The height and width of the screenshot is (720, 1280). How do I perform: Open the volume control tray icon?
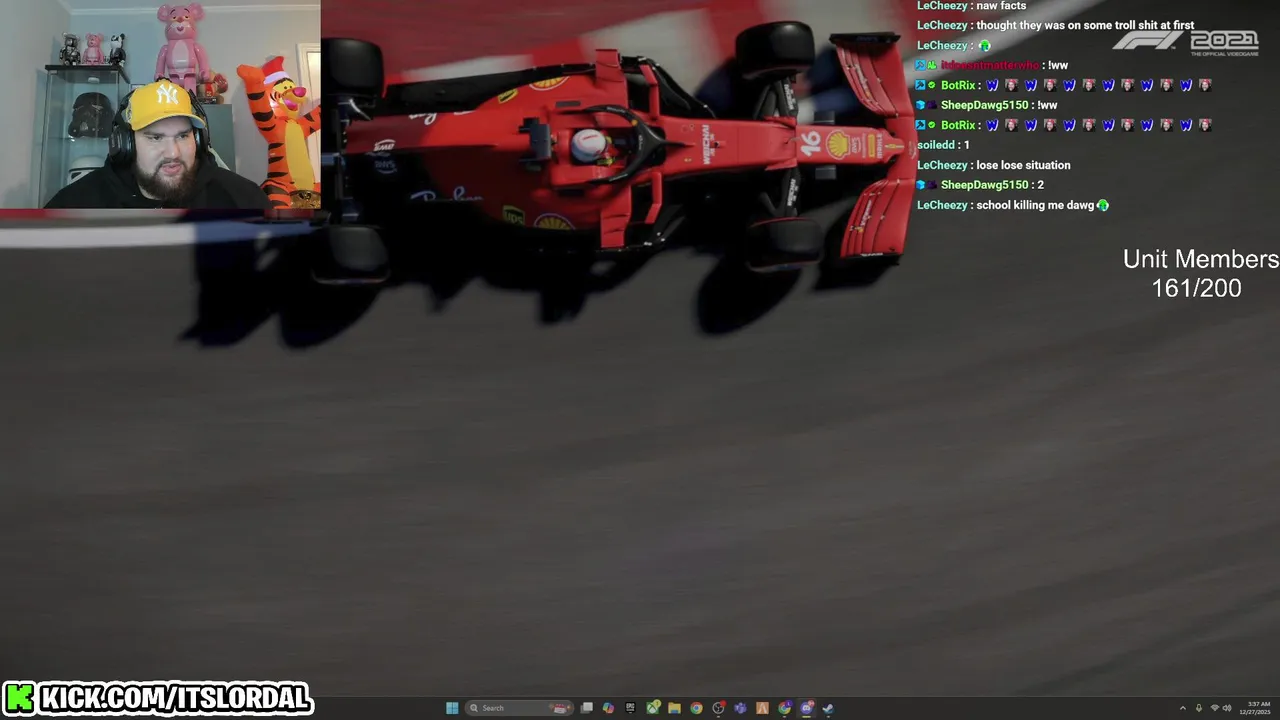tap(1227, 708)
